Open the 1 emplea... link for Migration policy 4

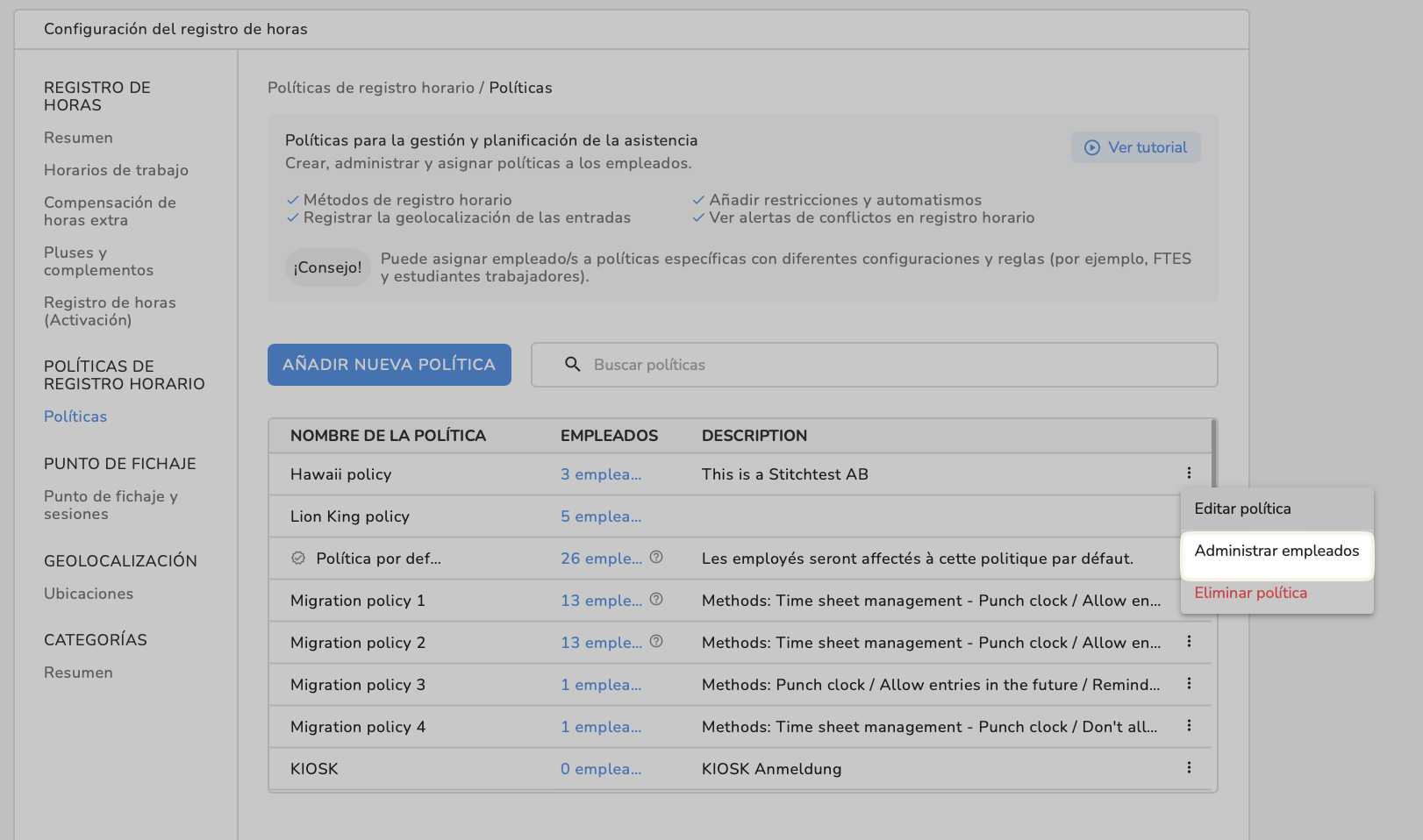pyautogui.click(x=601, y=727)
